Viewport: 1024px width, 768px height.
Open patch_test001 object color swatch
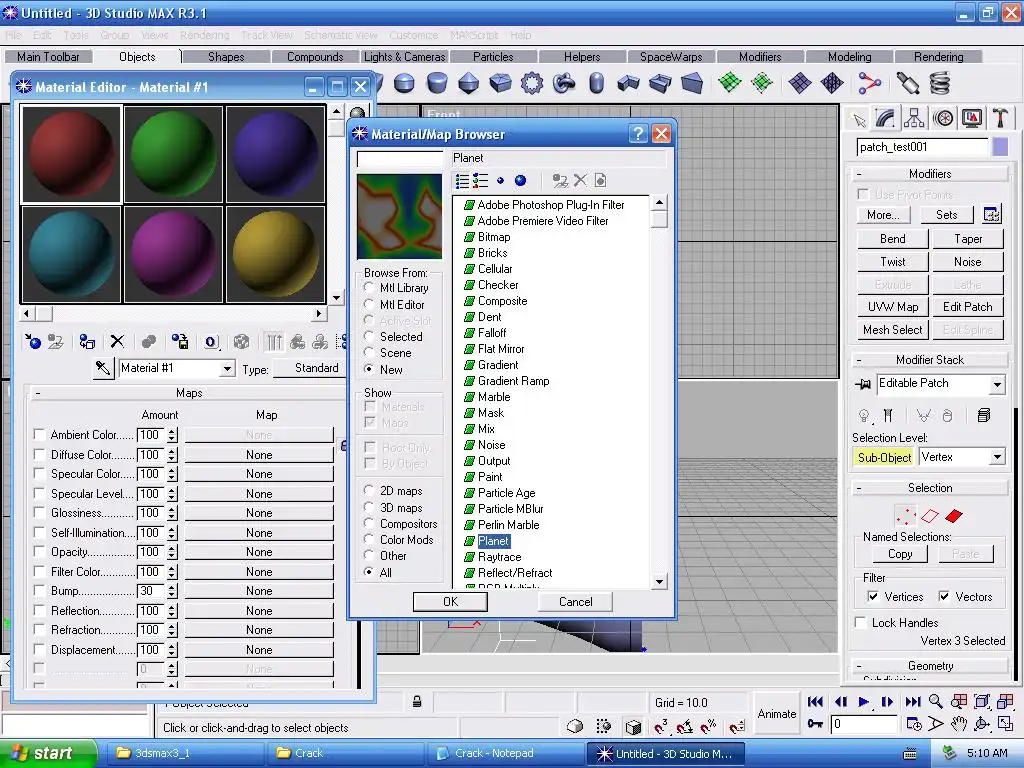coord(1000,147)
